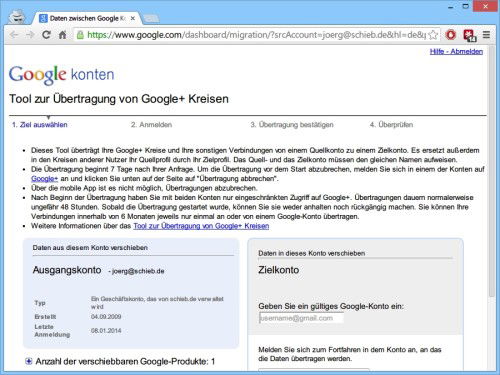
Task: Click Geben Sie ein gültiges Google-Konto ein
Action: [331, 306]
